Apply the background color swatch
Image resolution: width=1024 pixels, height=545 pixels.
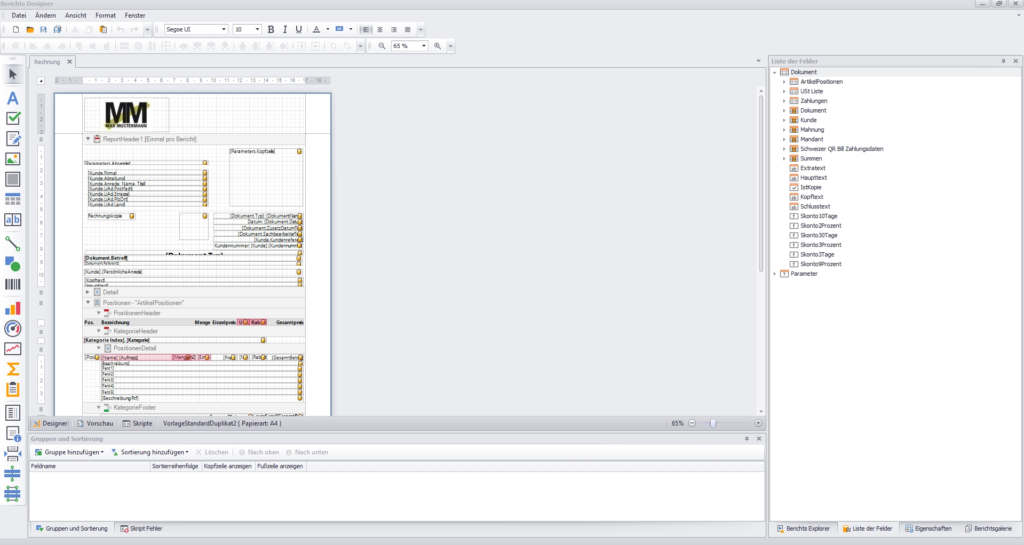(x=340, y=29)
